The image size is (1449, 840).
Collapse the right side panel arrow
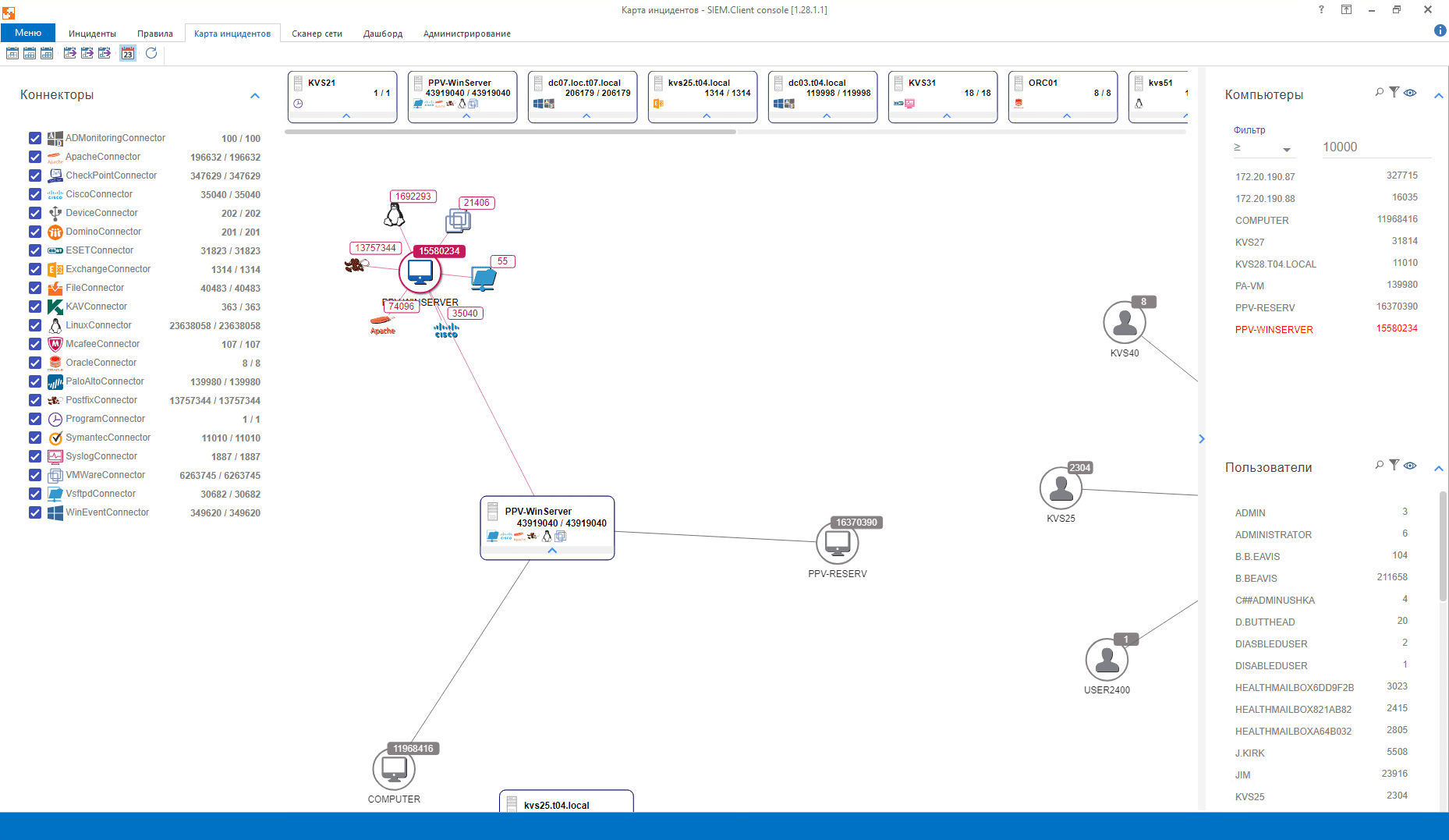[1201, 439]
